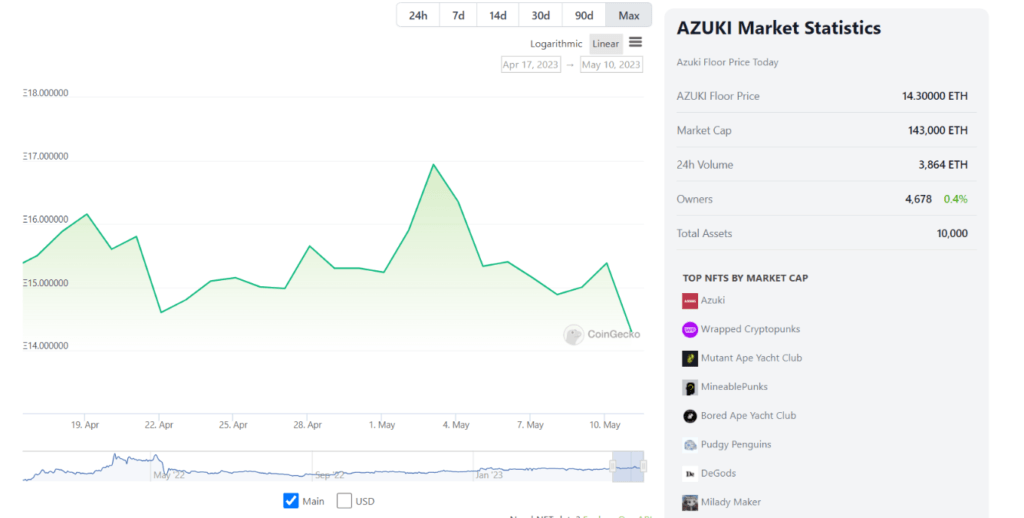Viewport: 1024px width, 518px height.
Task: Edit the Apr 17, 2023 start date field
Action: (530, 65)
